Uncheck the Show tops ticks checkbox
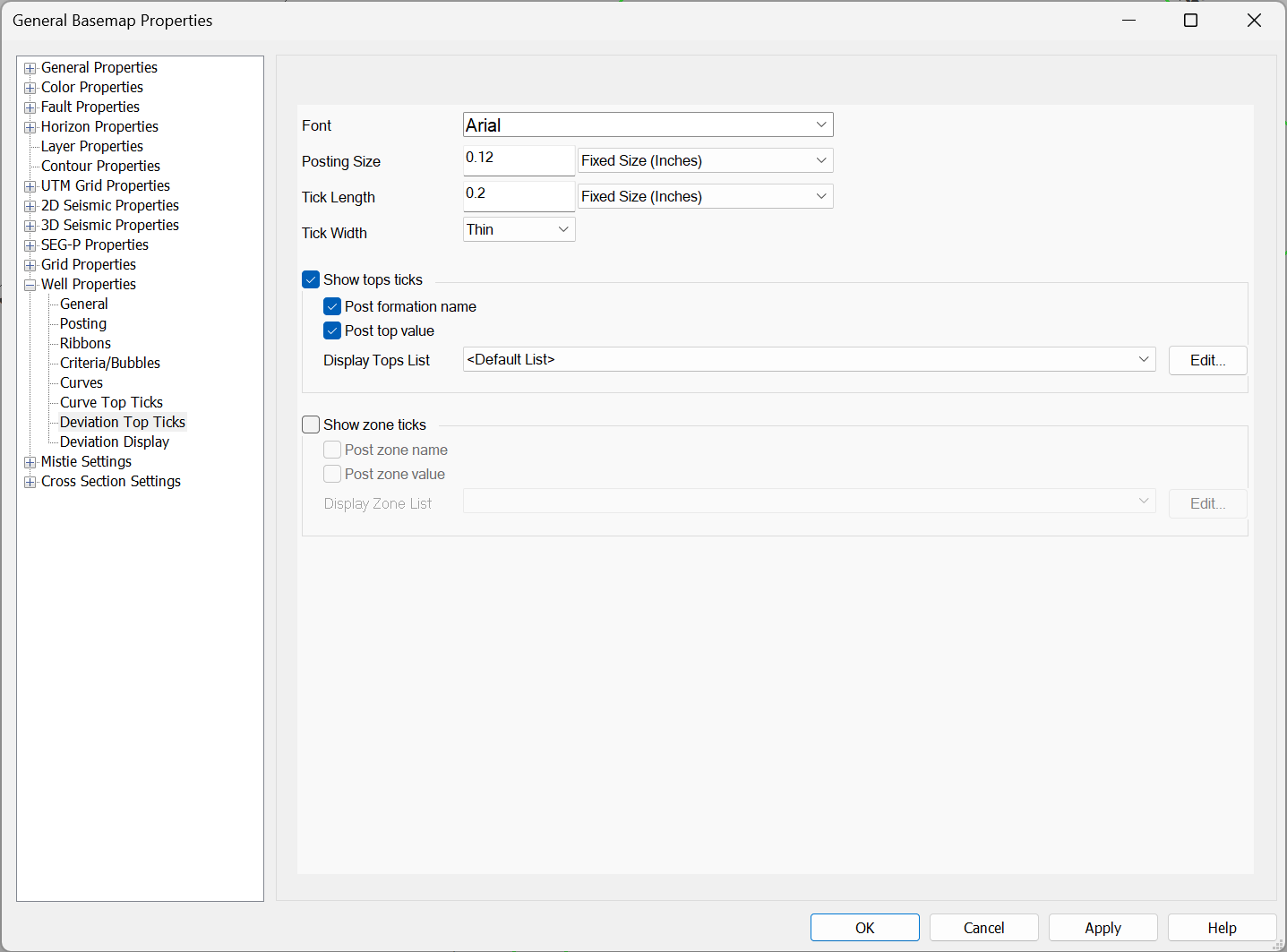This screenshot has height=952, width=1287. 311,279
